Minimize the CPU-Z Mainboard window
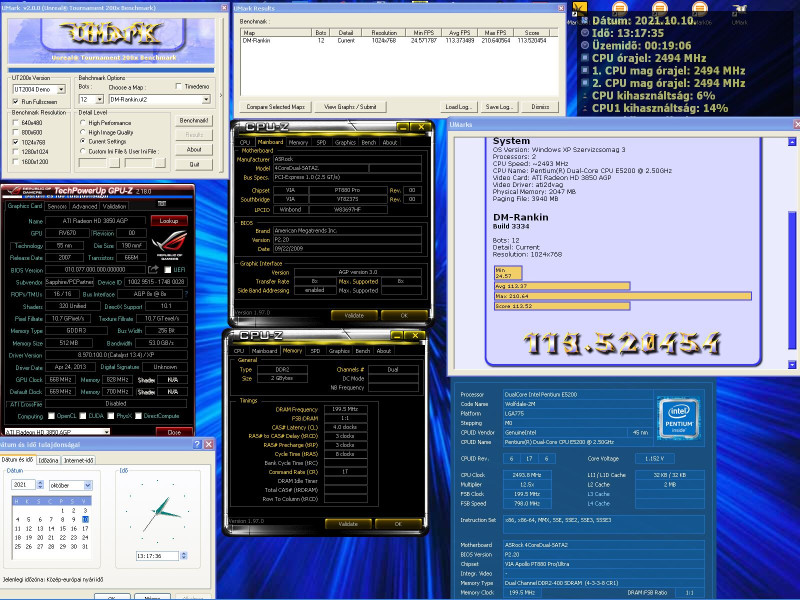The width and height of the screenshot is (800, 600). click(x=403, y=127)
